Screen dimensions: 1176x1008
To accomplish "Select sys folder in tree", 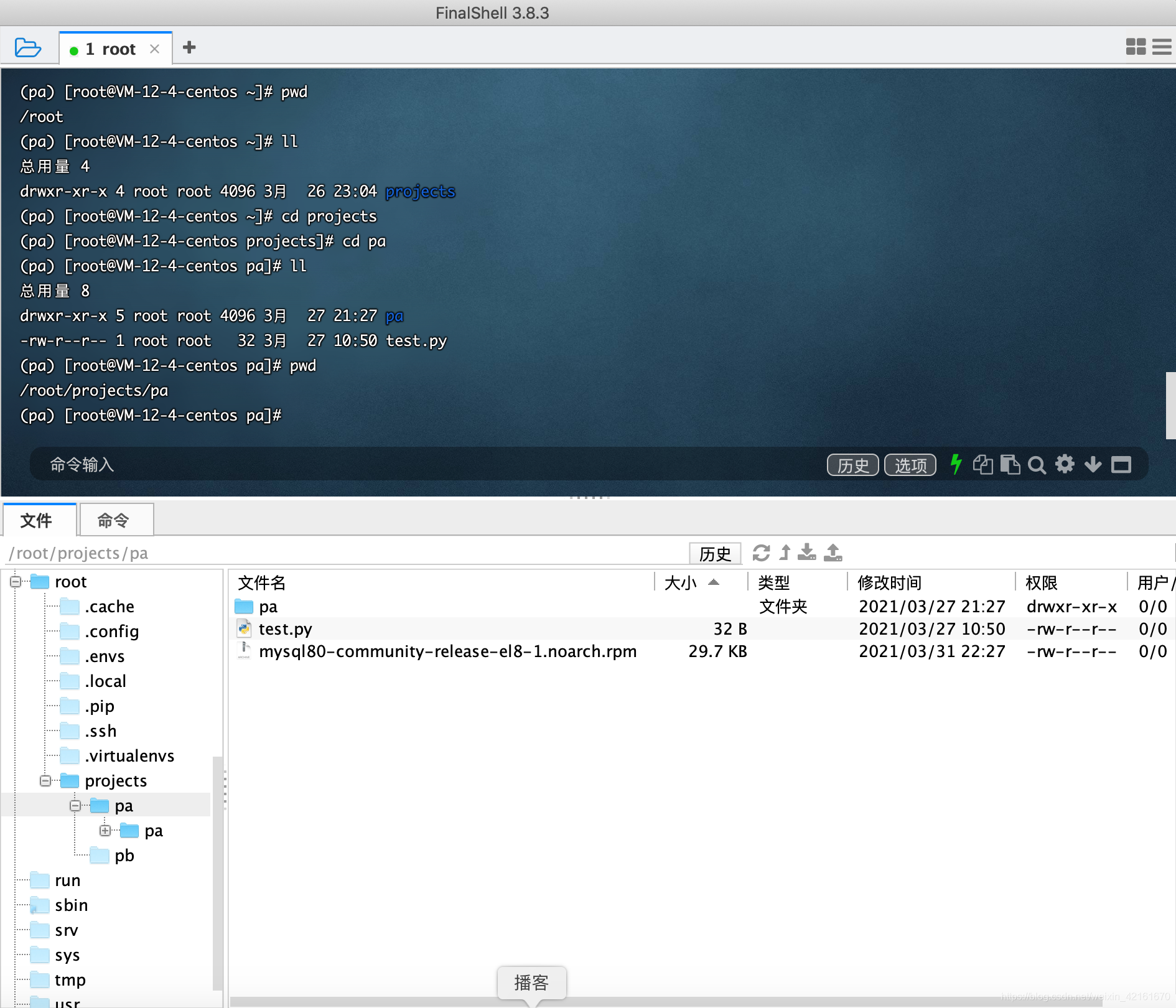I will click(55, 955).
